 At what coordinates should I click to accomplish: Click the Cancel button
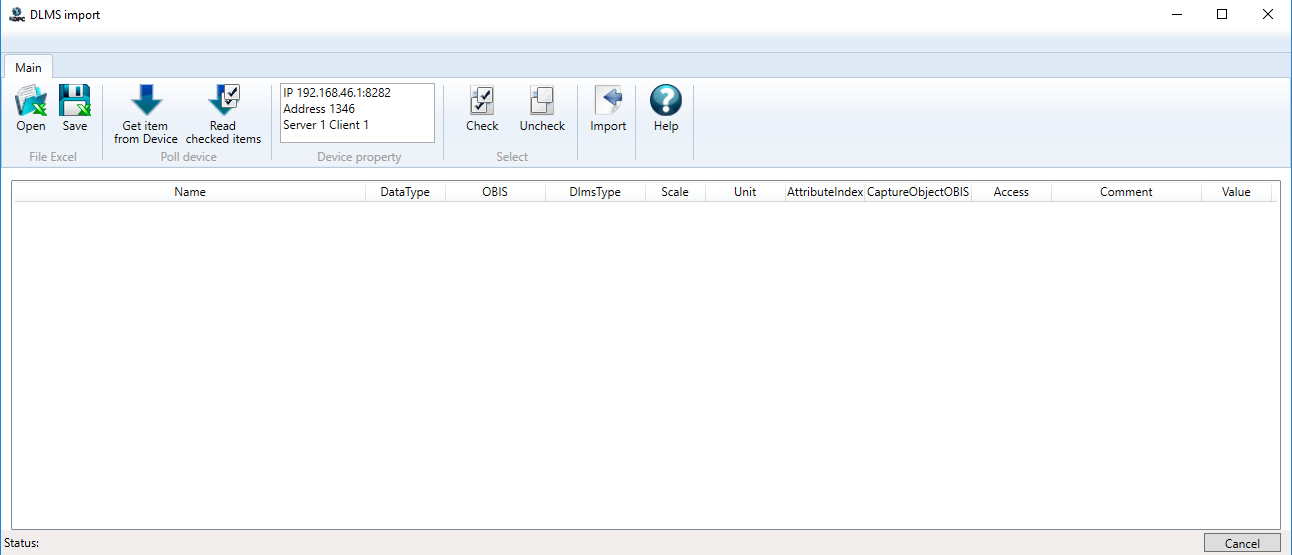coord(1242,543)
